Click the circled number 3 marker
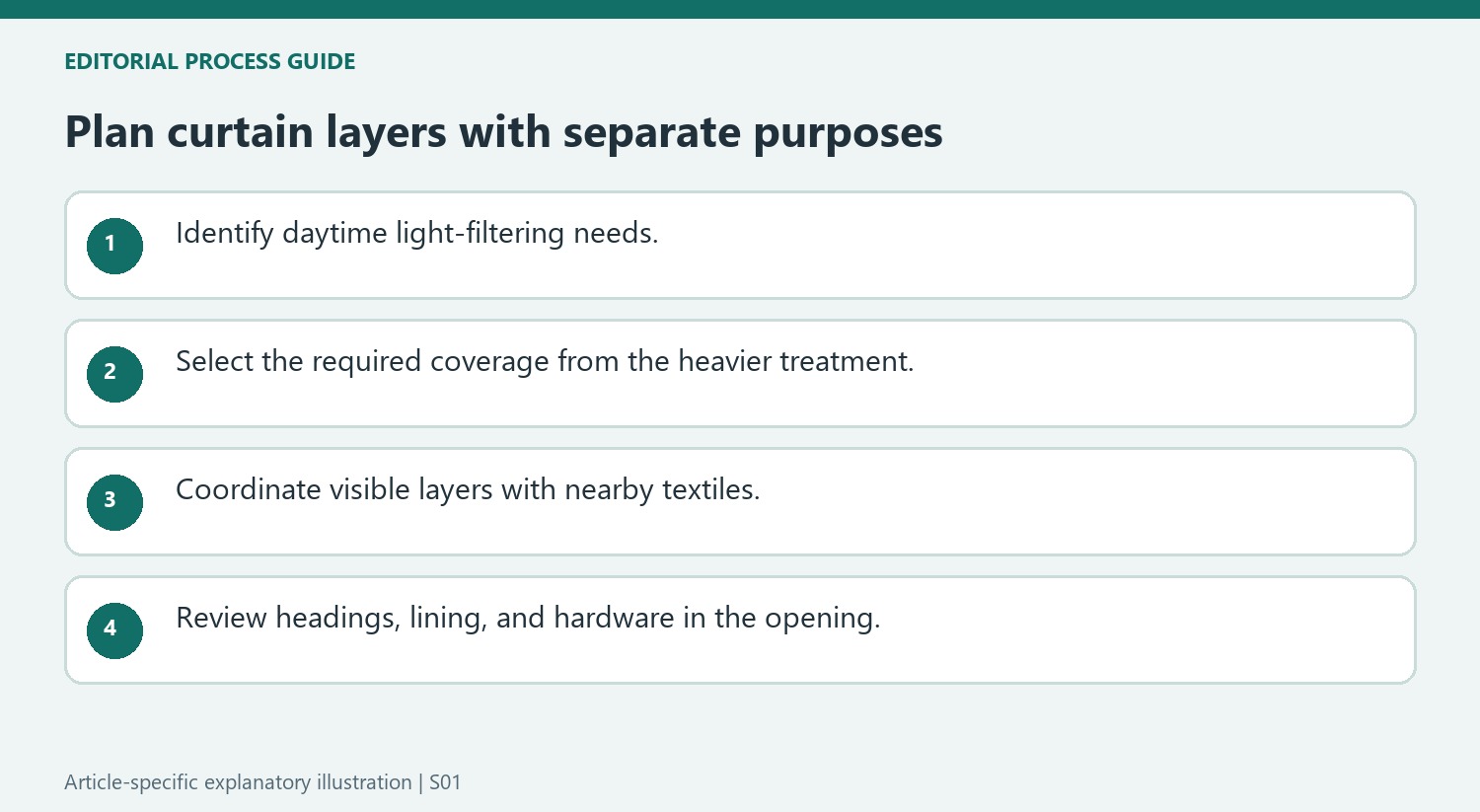 (114, 502)
